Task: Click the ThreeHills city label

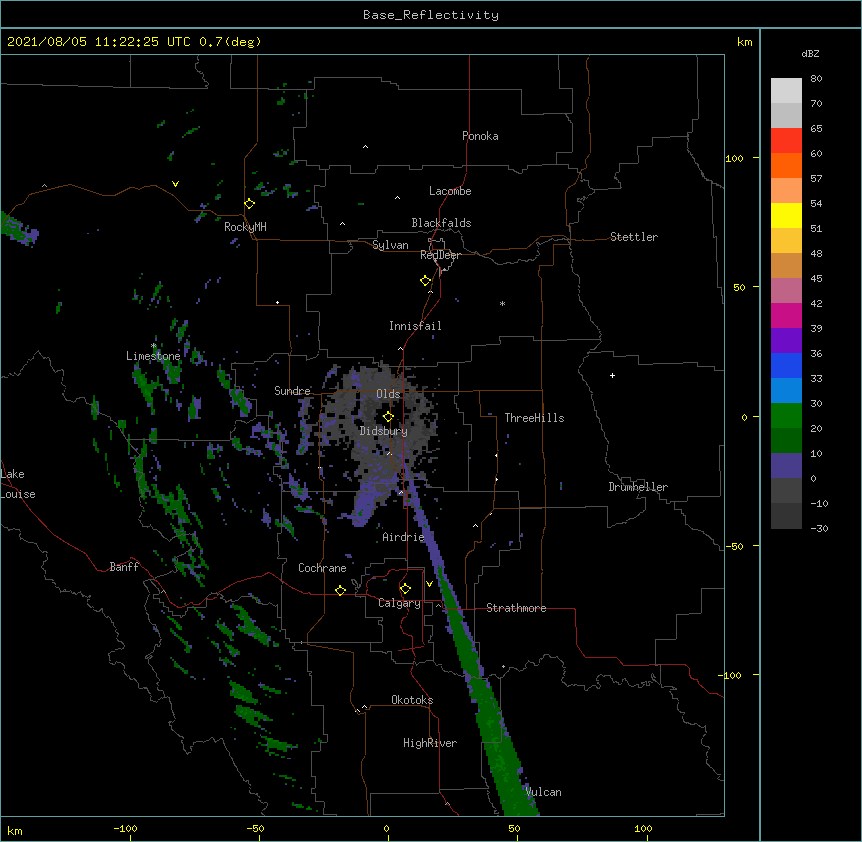Action: coord(534,418)
